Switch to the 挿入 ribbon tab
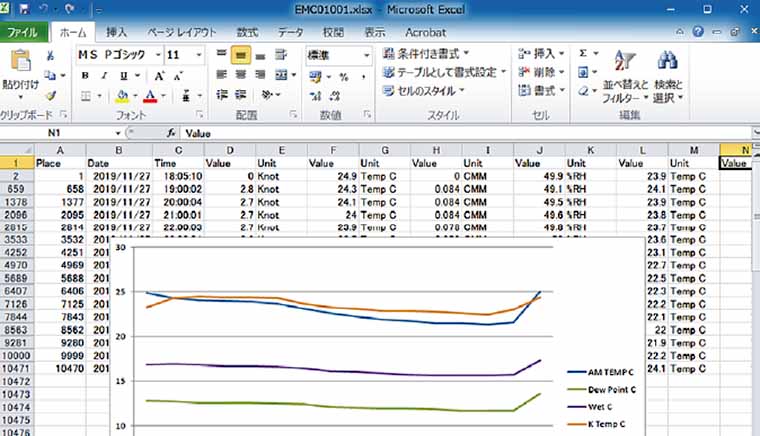760x436 pixels. 116,32
